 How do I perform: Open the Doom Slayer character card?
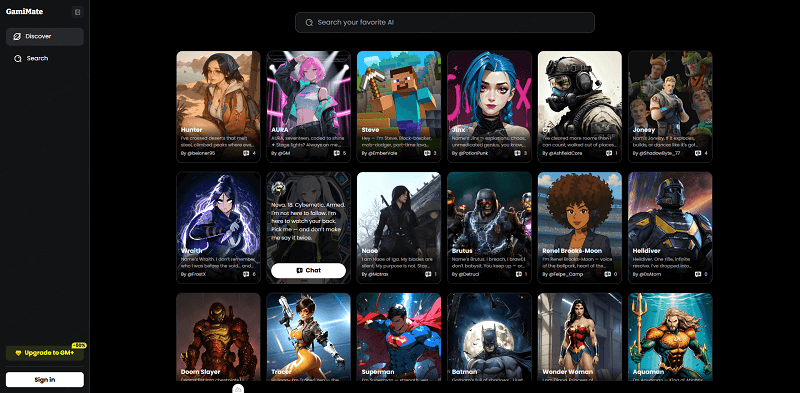218,337
